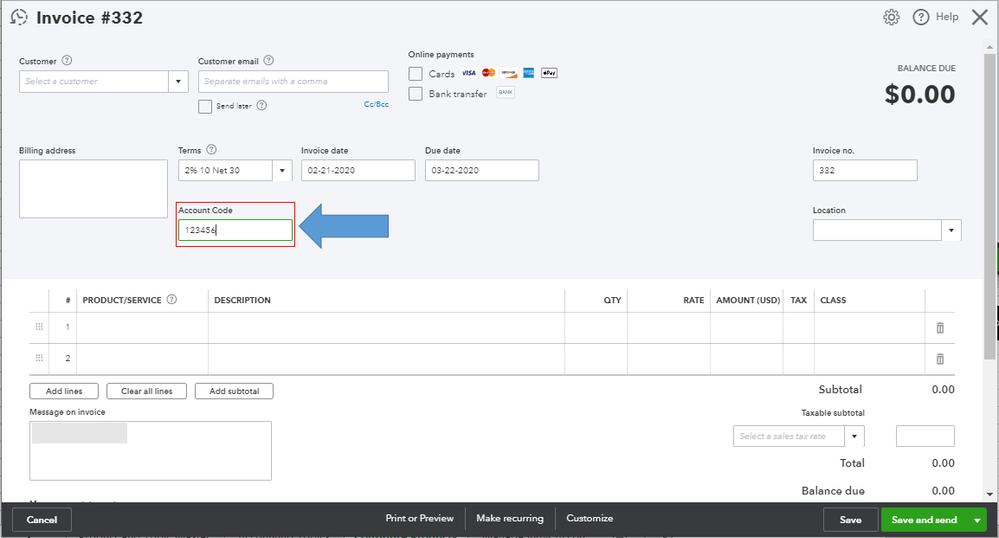999x538 pixels.
Task: Open the Make recurring option
Action: pyautogui.click(x=510, y=519)
